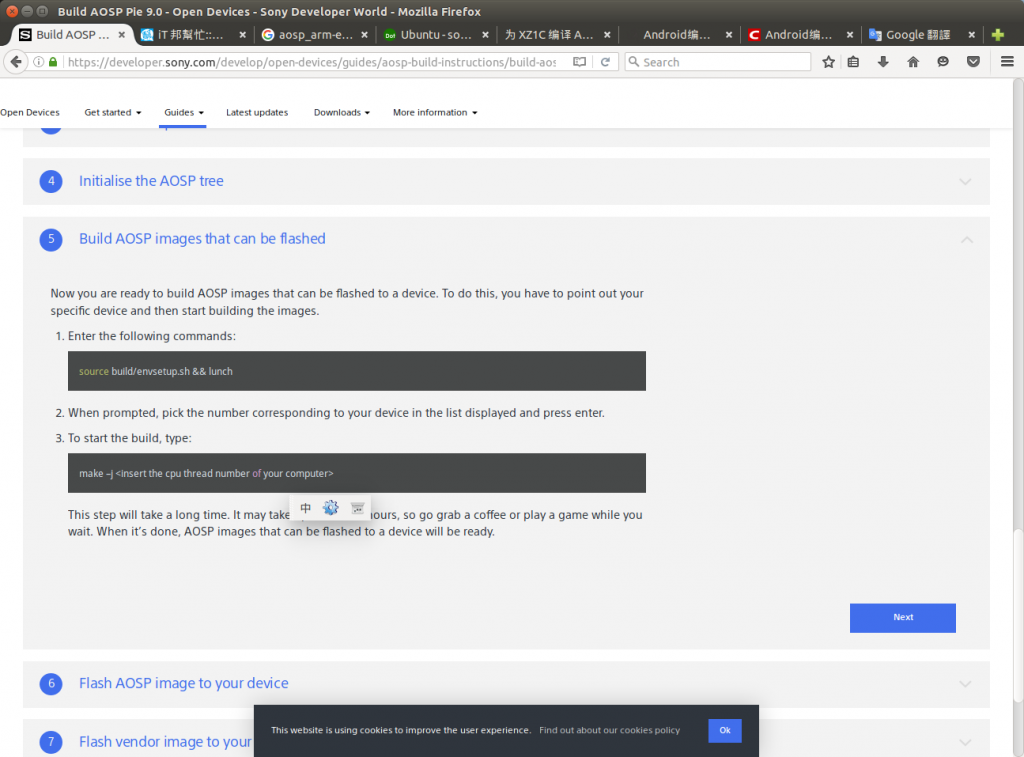Viewport: 1024px width, 757px height.
Task: Click source build/envsetup.sh code block
Action: 357,371
